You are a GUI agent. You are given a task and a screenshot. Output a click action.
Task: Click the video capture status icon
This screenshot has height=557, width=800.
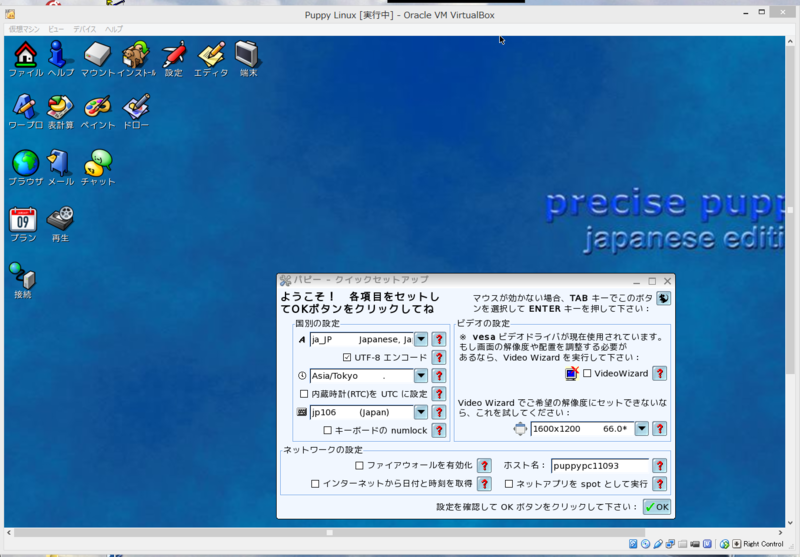pyautogui.click(x=695, y=544)
